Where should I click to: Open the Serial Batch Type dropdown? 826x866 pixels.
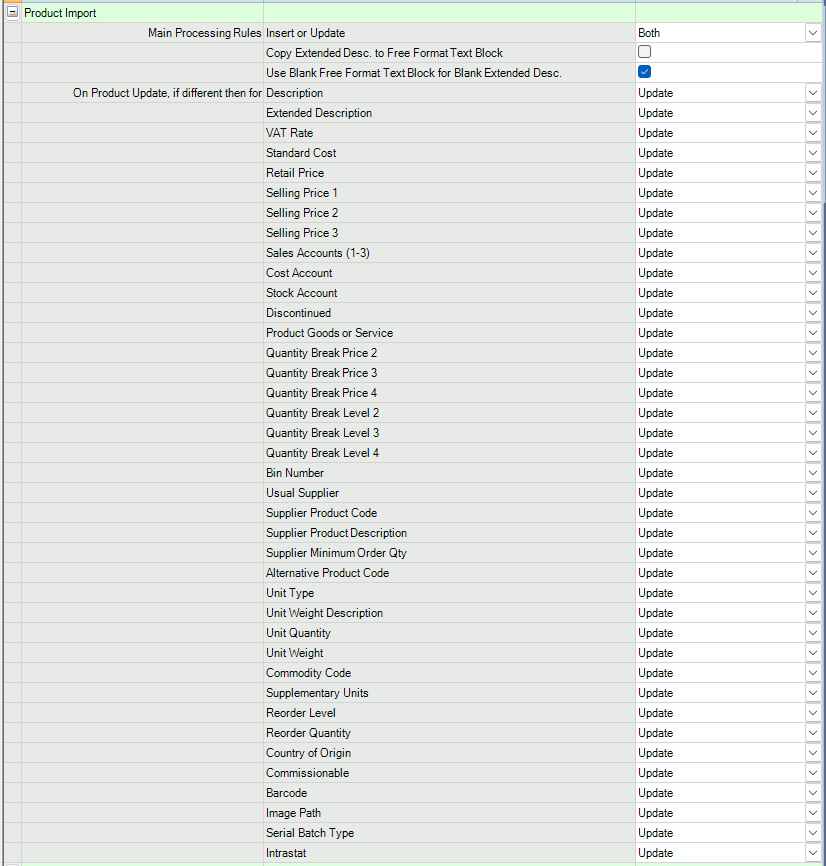pyautogui.click(x=812, y=833)
